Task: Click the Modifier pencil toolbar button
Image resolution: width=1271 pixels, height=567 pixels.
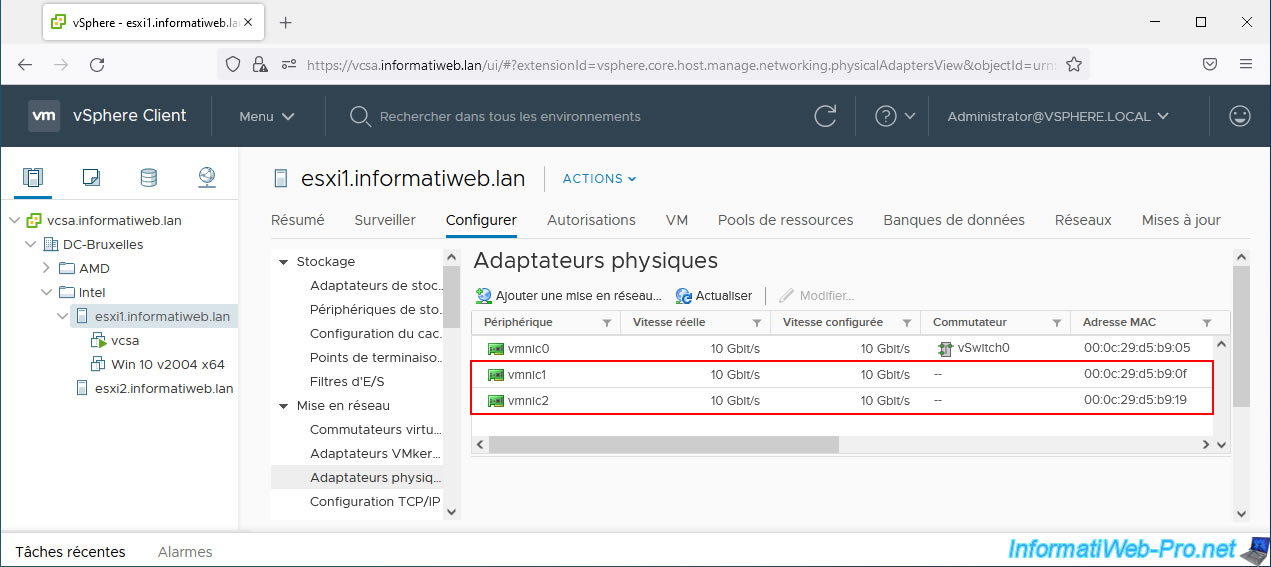Action: click(817, 296)
